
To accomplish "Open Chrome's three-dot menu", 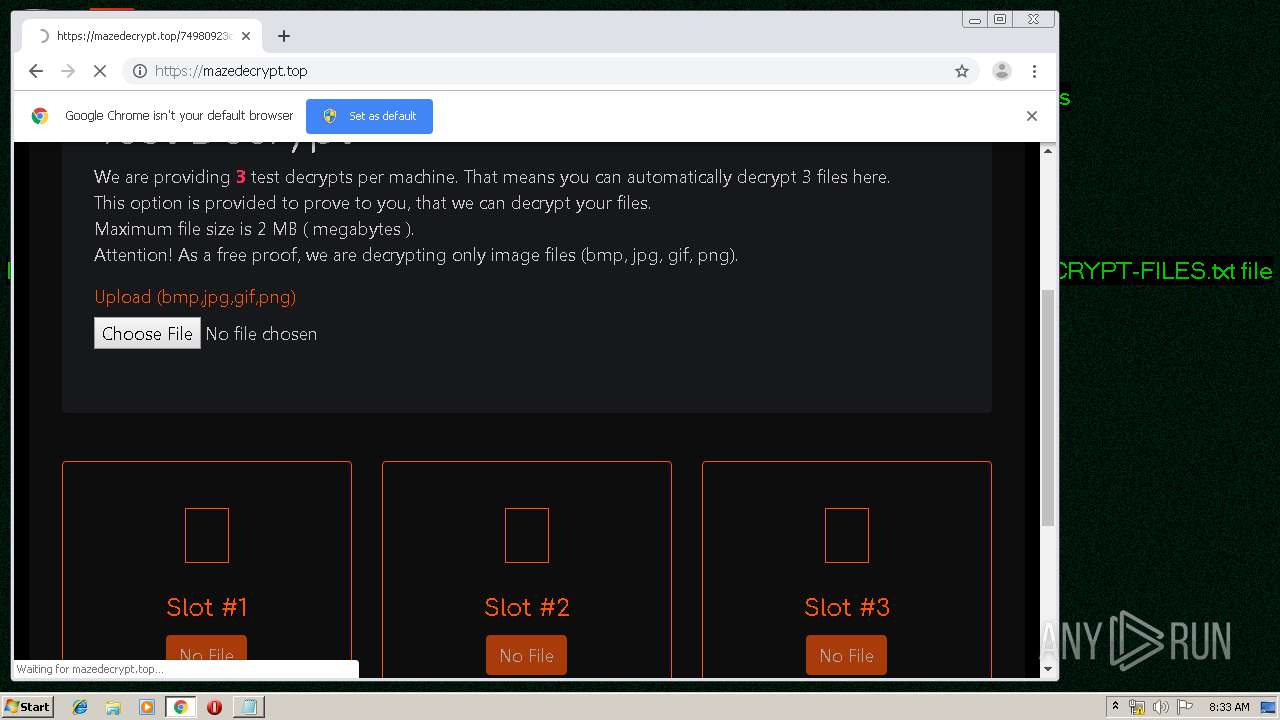I will click(1034, 71).
